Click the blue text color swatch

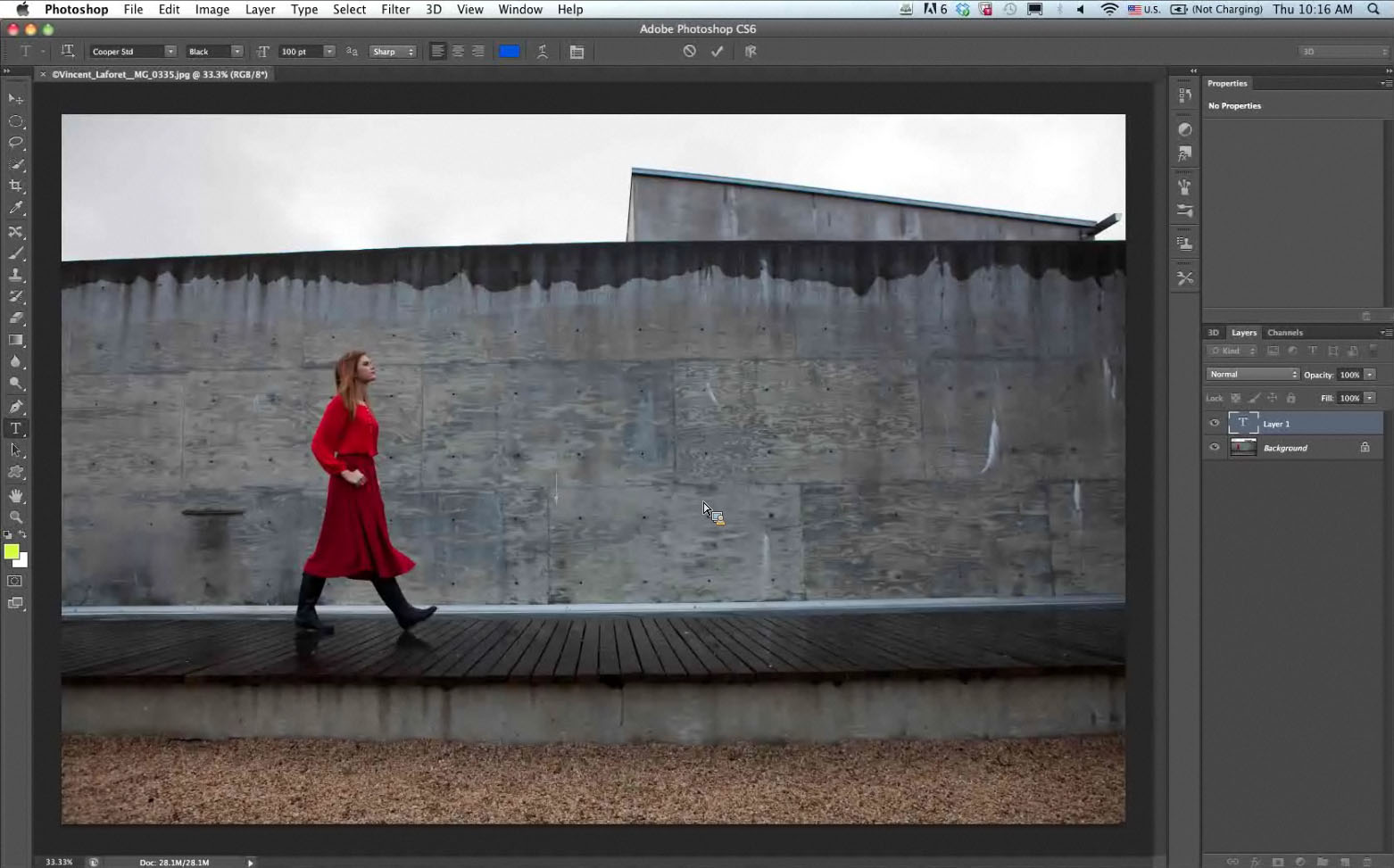point(510,52)
